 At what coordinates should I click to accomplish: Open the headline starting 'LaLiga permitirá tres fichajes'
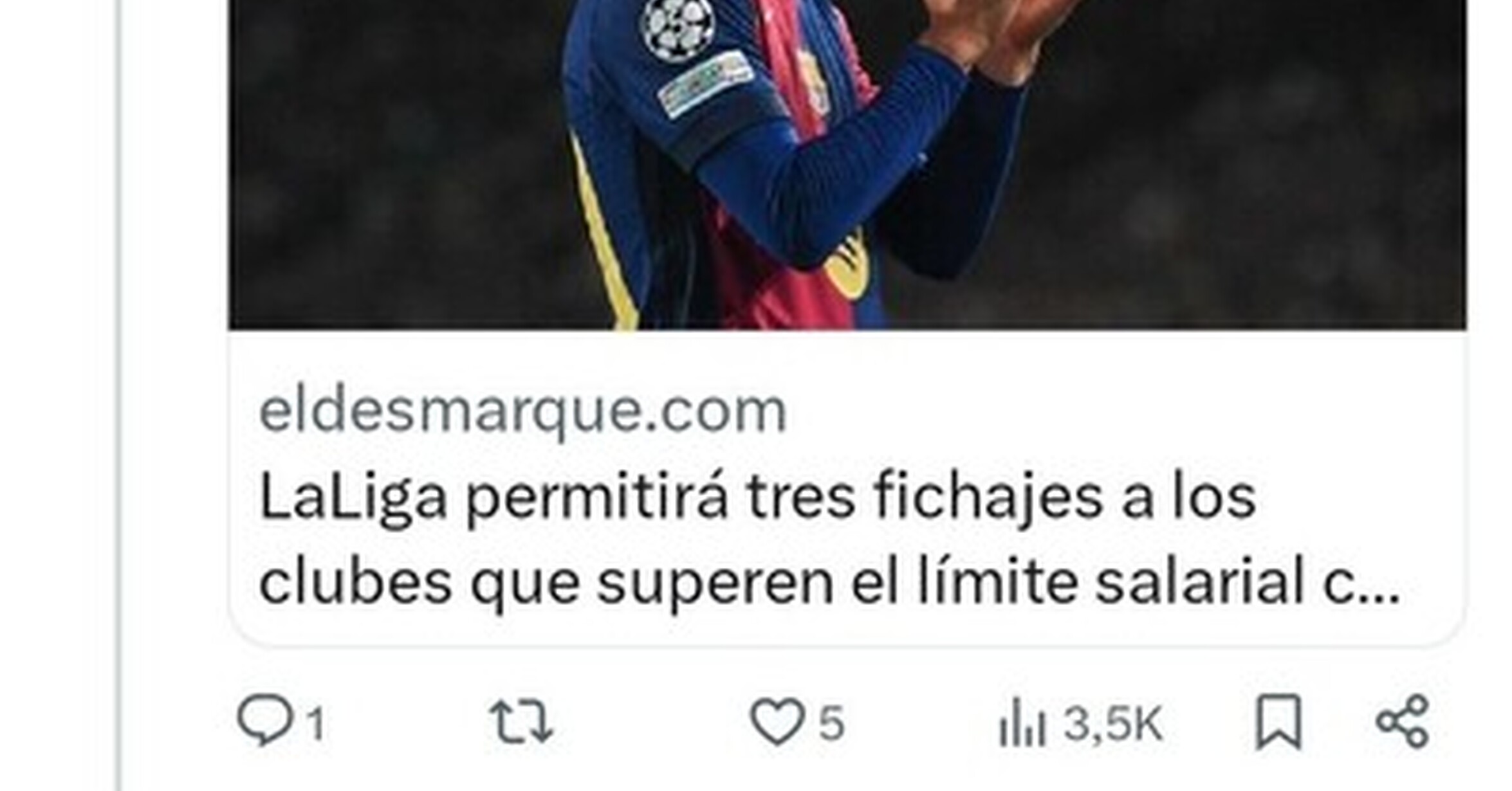757,498
